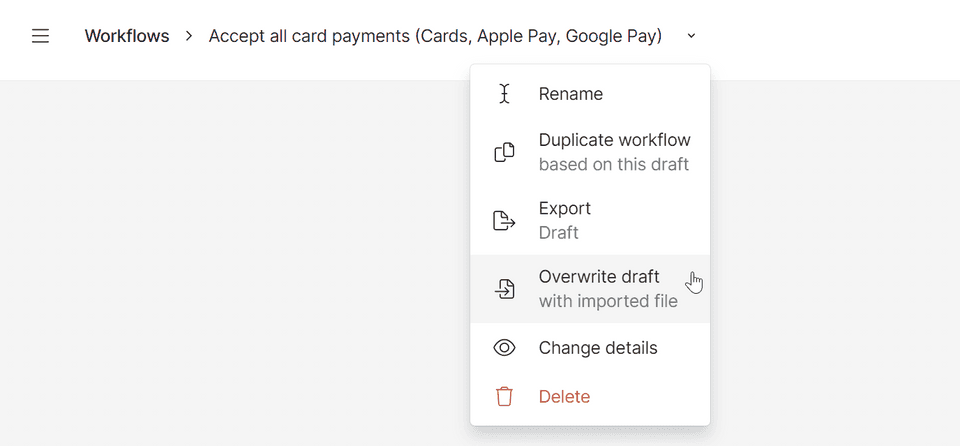The image size is (960, 446).
Task: Click the breadcrumb separator arrow after Workflows
Action: coord(189,36)
